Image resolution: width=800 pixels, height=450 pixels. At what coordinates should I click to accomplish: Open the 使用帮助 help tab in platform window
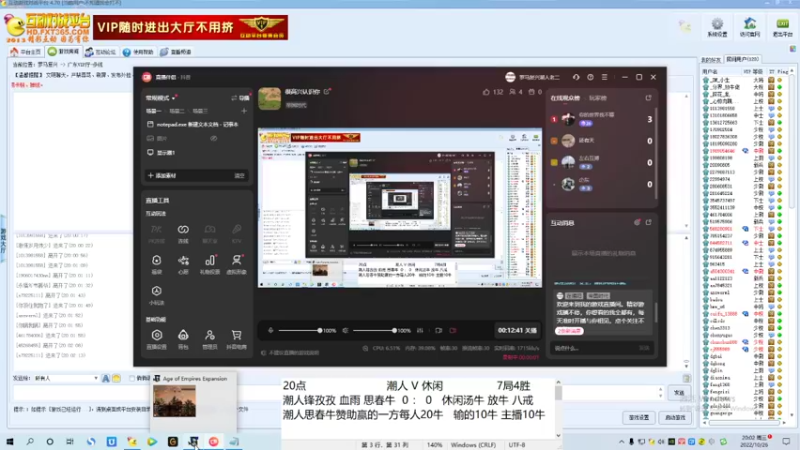pyautogui.click(x=138, y=52)
